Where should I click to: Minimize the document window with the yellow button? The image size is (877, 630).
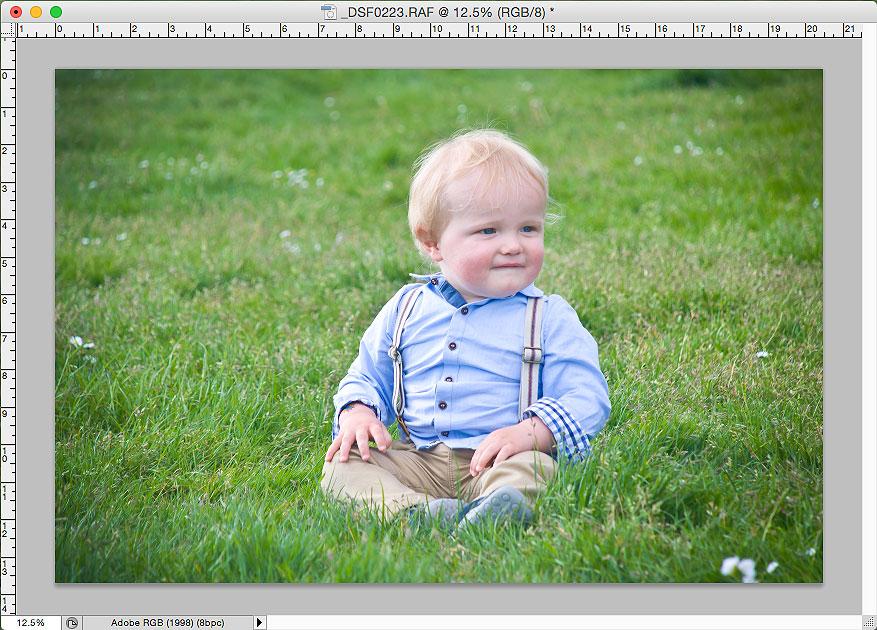click(36, 12)
